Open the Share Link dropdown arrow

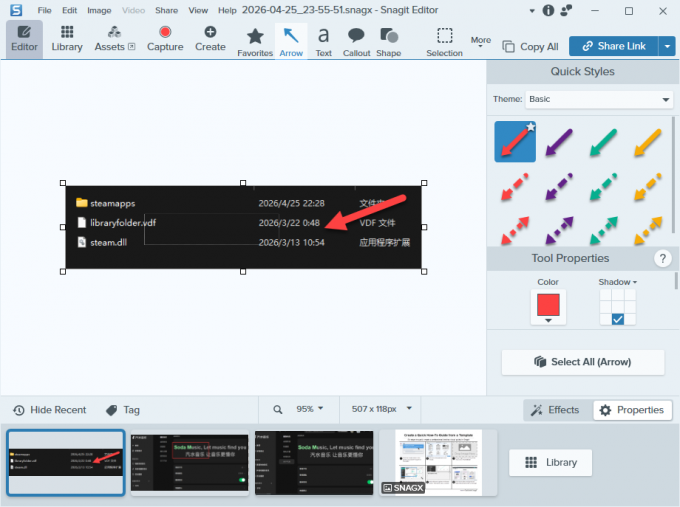pos(667,46)
